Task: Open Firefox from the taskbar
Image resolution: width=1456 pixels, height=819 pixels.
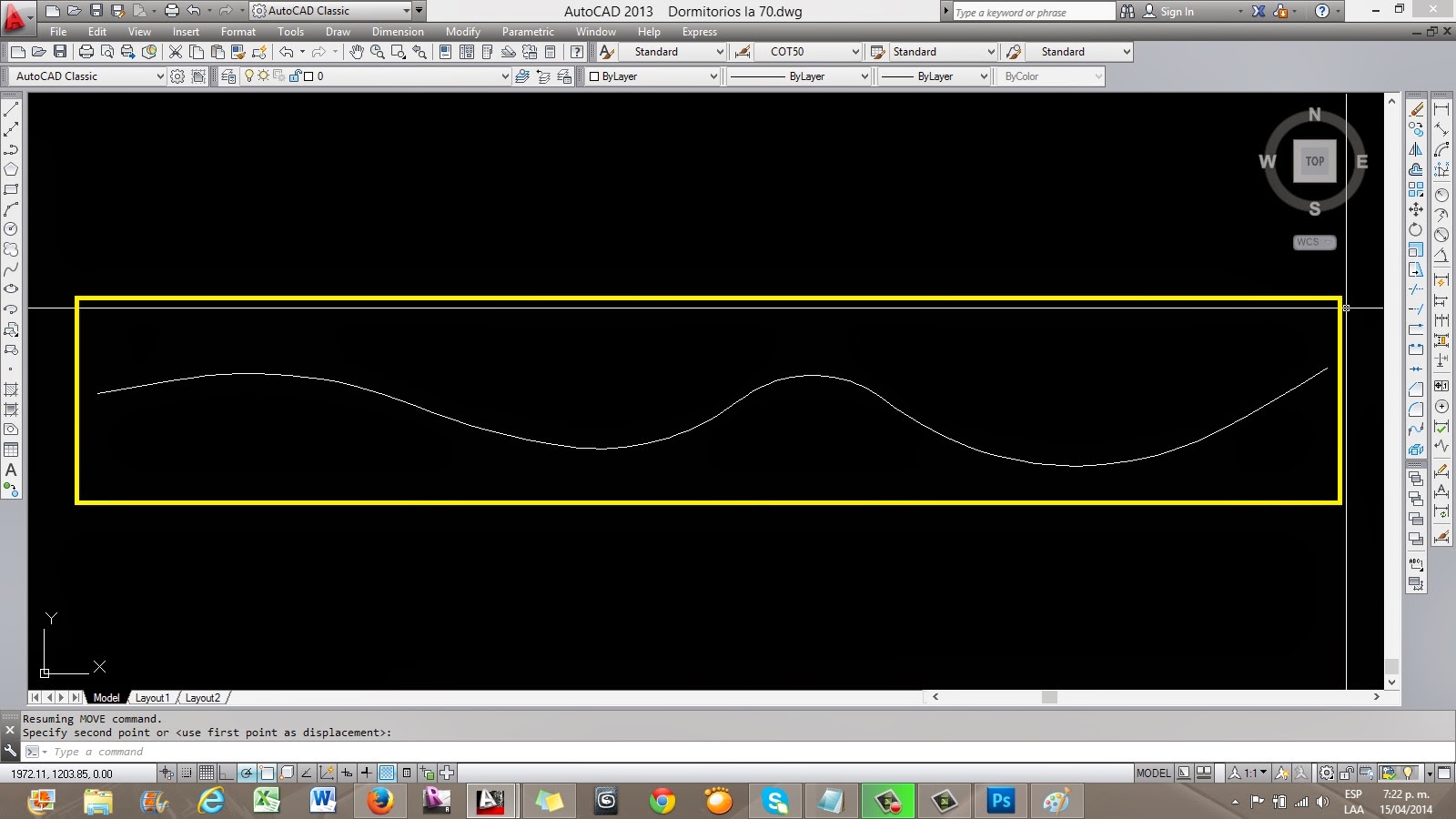Action: pyautogui.click(x=379, y=801)
